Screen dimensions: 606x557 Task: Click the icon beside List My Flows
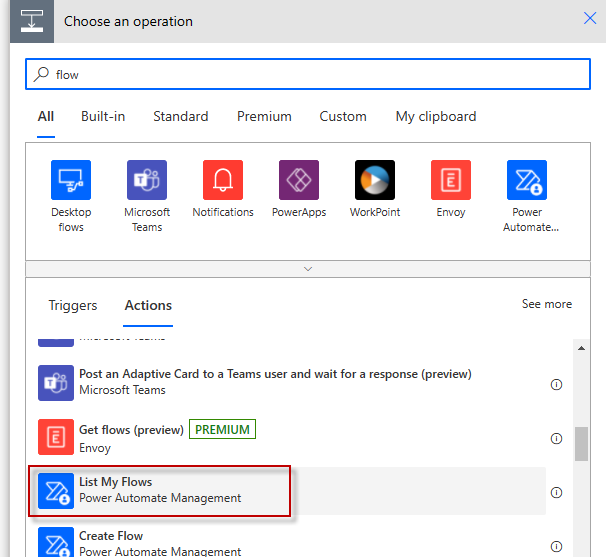click(x=56, y=491)
